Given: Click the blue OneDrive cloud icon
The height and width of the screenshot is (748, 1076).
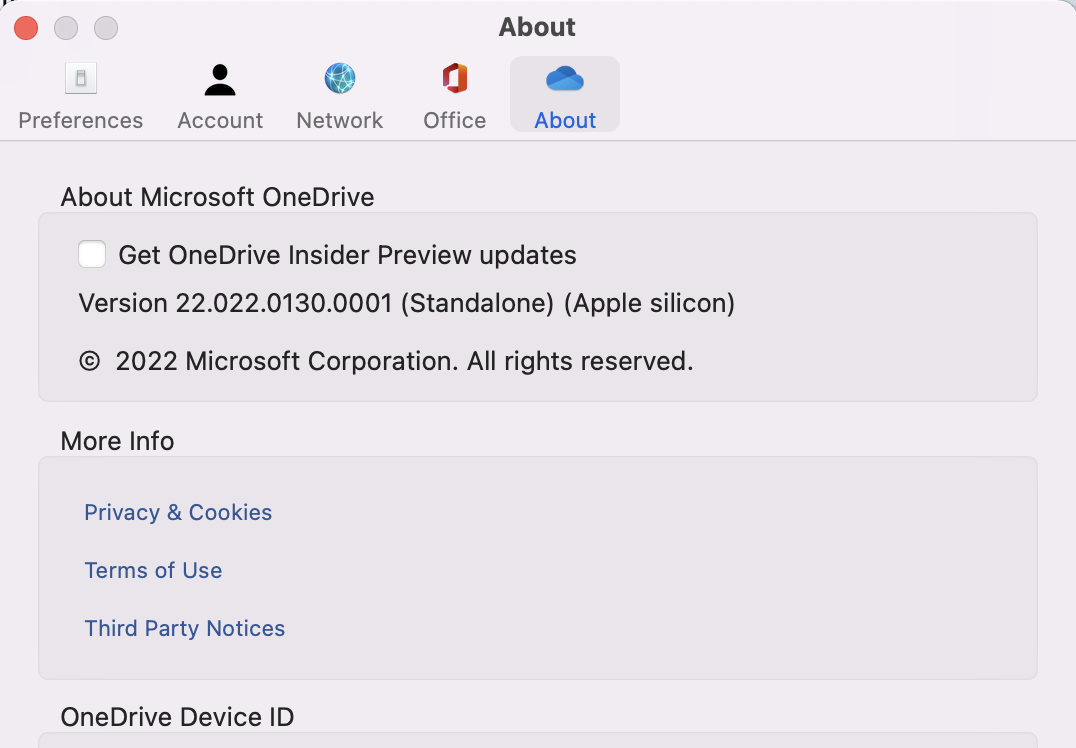Looking at the screenshot, I should (565, 79).
